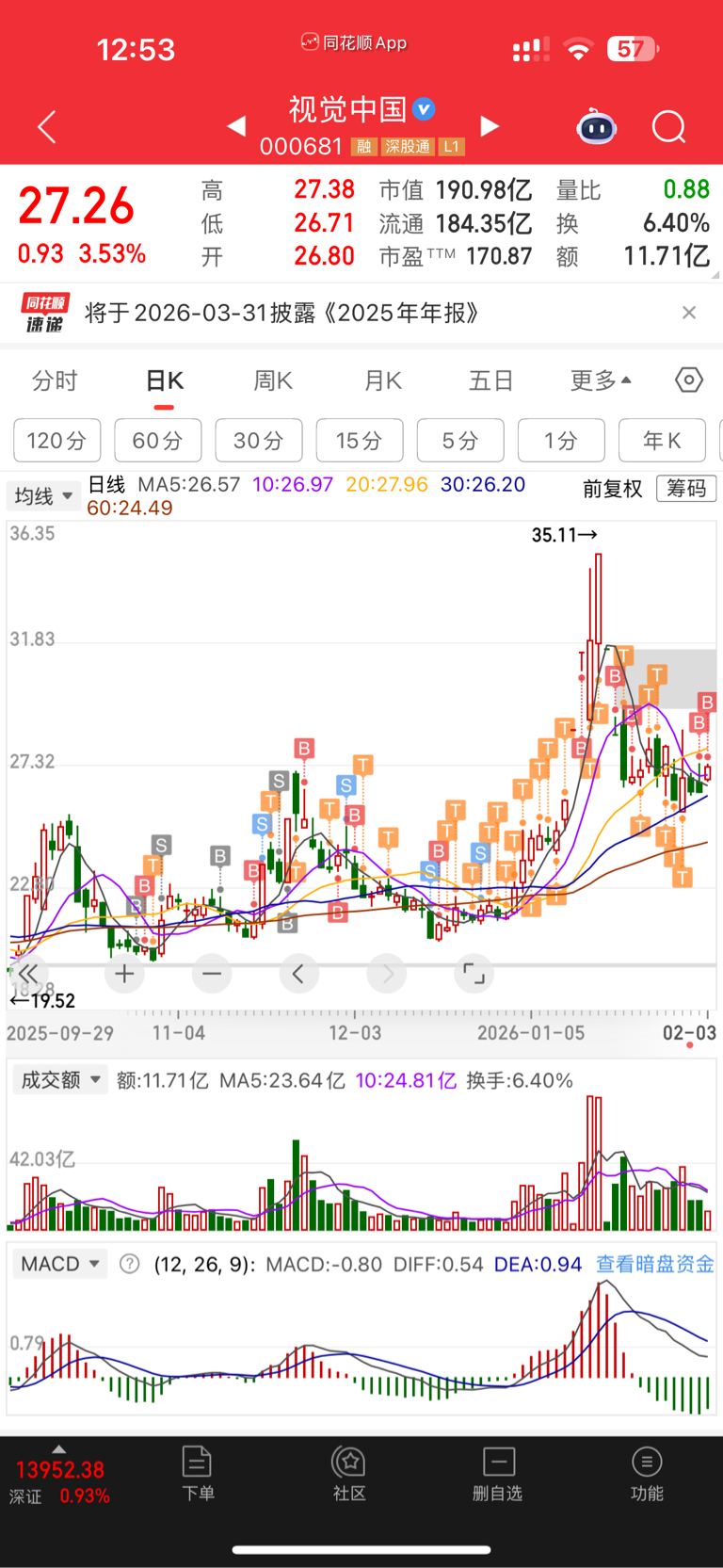Open the search magnifier icon

(668, 126)
